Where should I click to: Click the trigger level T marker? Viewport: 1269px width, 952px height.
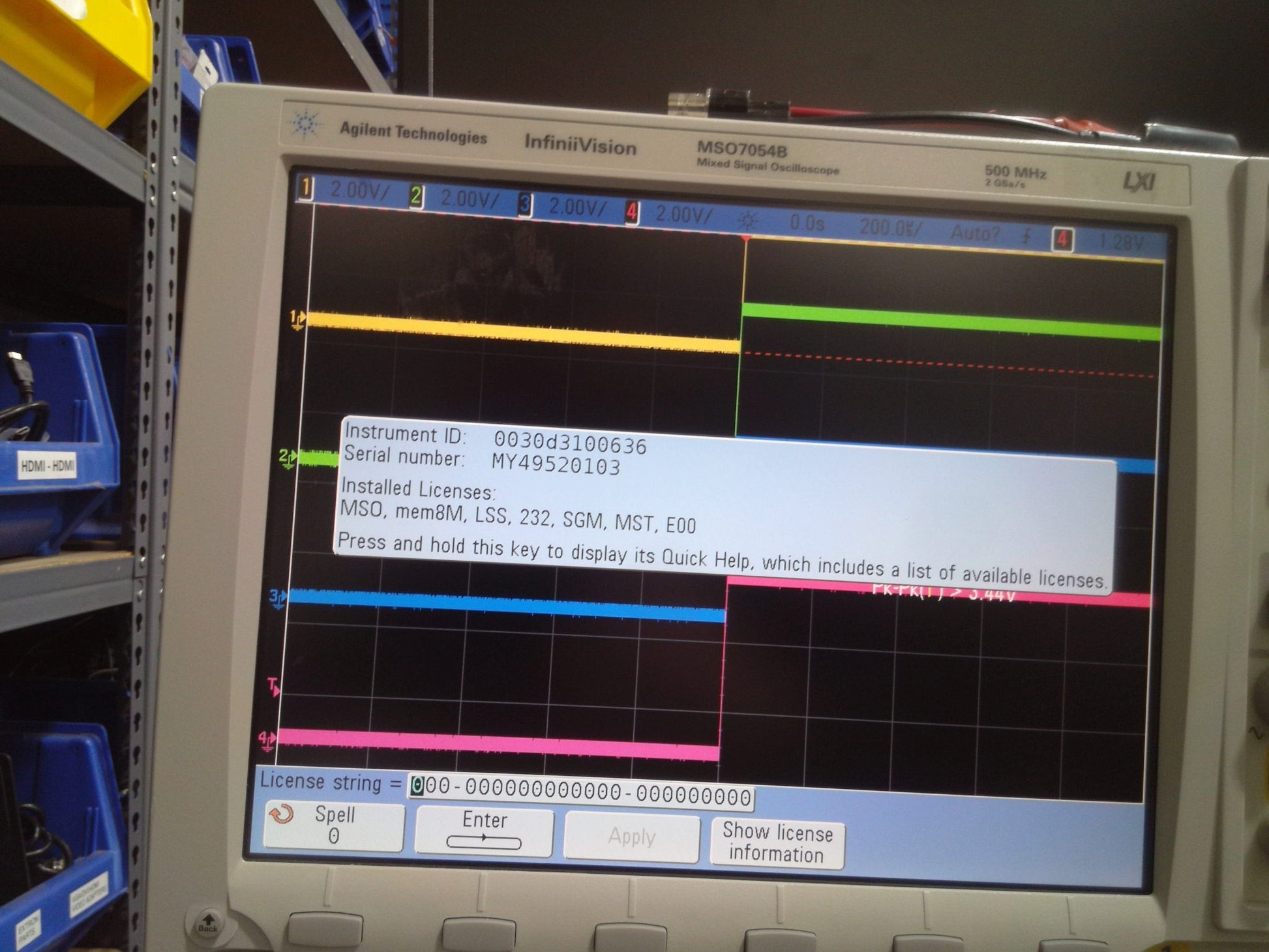point(274,687)
